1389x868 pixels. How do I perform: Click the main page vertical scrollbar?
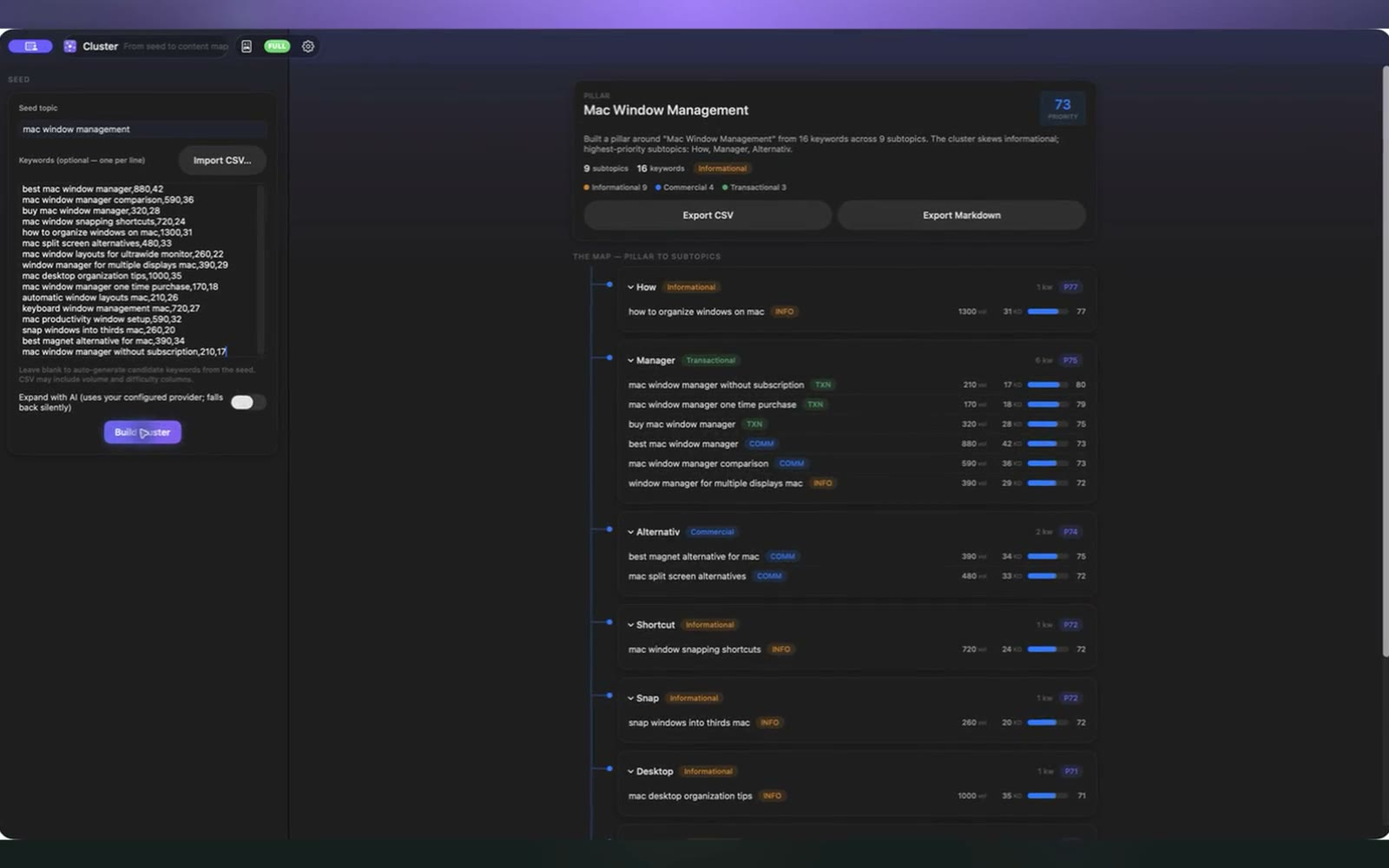tap(1386, 360)
